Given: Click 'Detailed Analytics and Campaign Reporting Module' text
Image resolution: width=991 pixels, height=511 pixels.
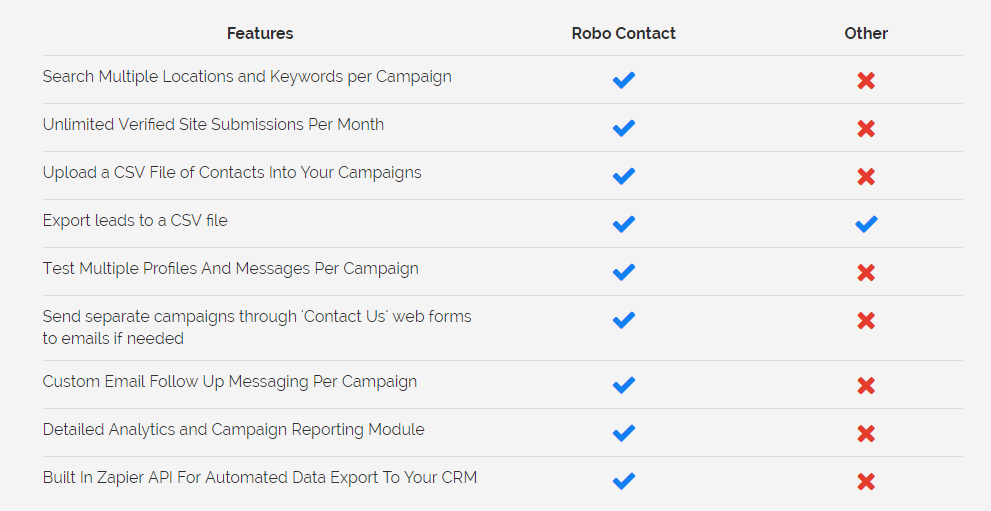Looking at the screenshot, I should tap(233, 429).
